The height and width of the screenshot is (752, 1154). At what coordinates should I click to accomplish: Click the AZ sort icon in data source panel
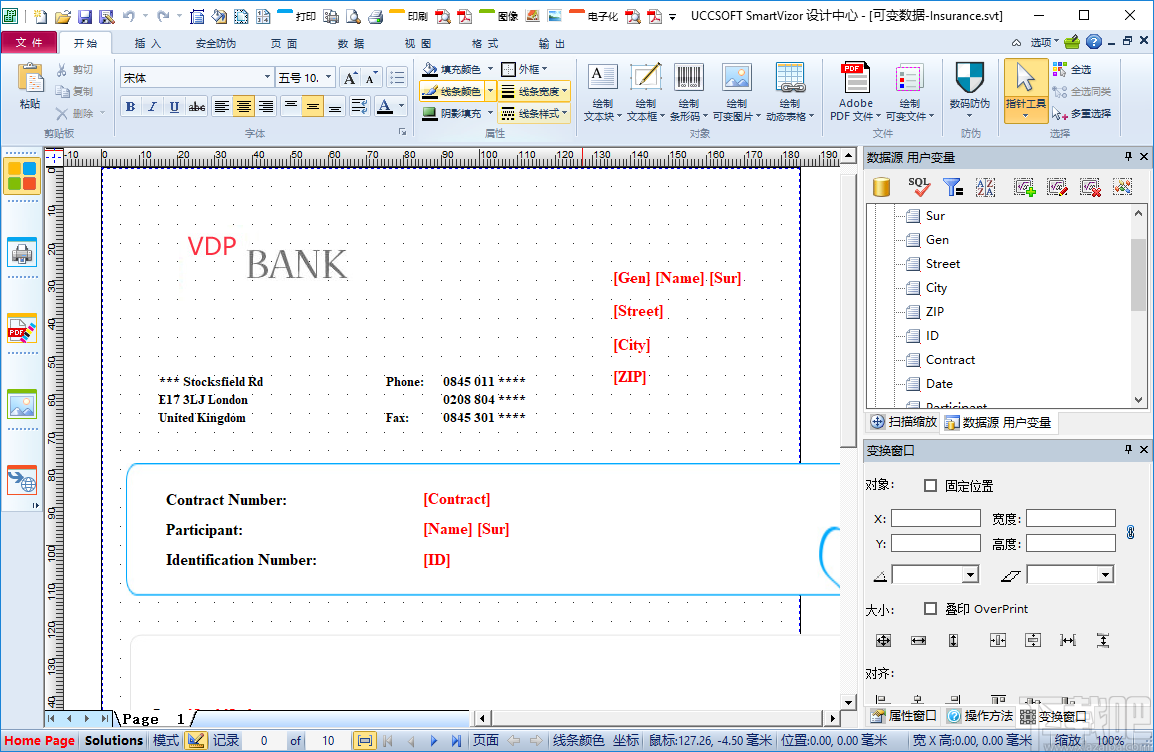point(985,186)
